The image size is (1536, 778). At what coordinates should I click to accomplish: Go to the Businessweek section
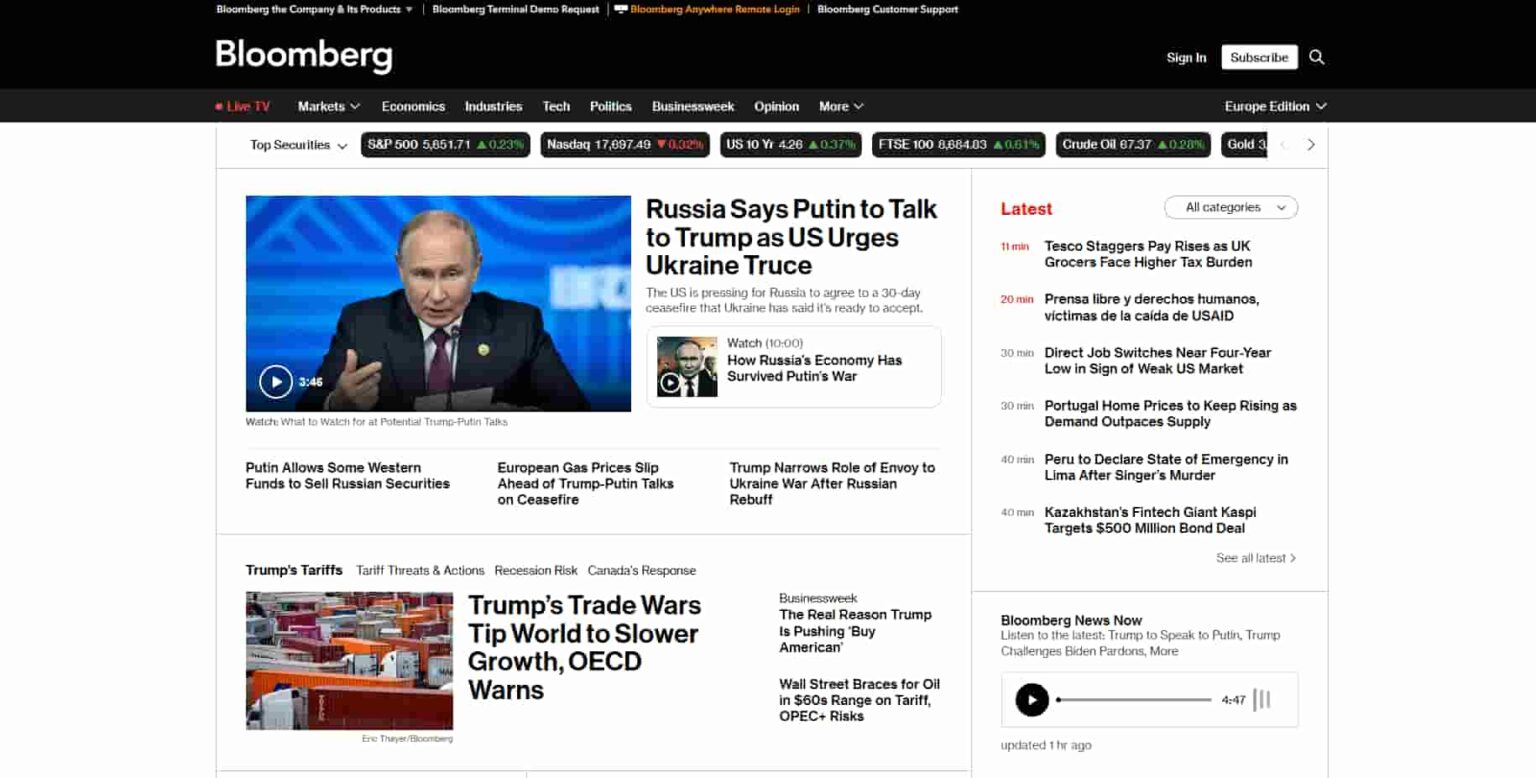pyautogui.click(x=693, y=105)
